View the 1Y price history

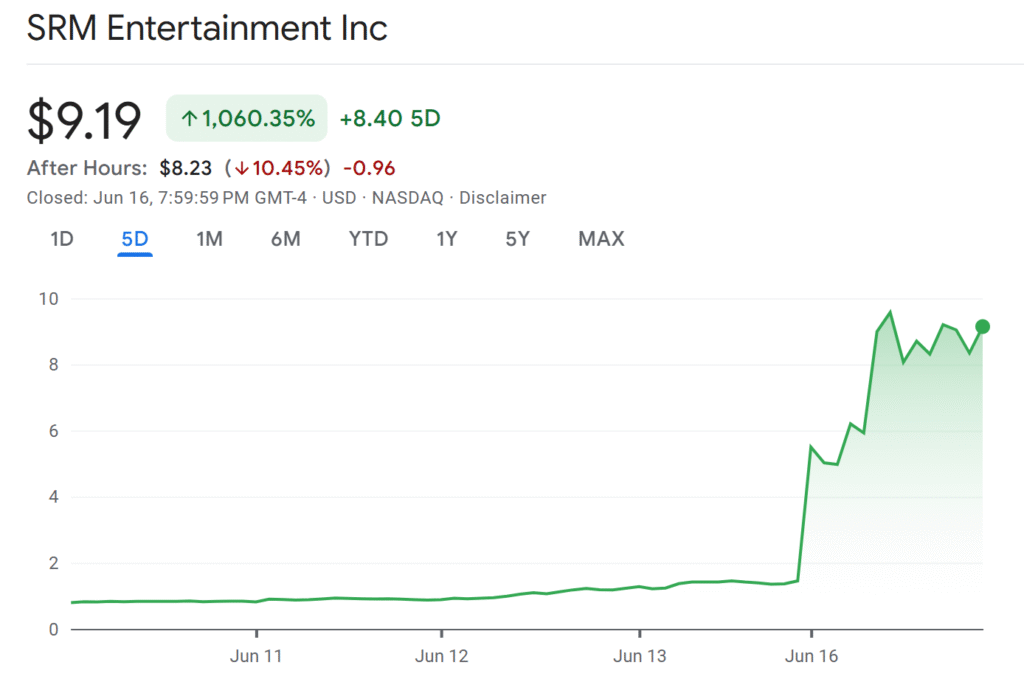point(447,239)
